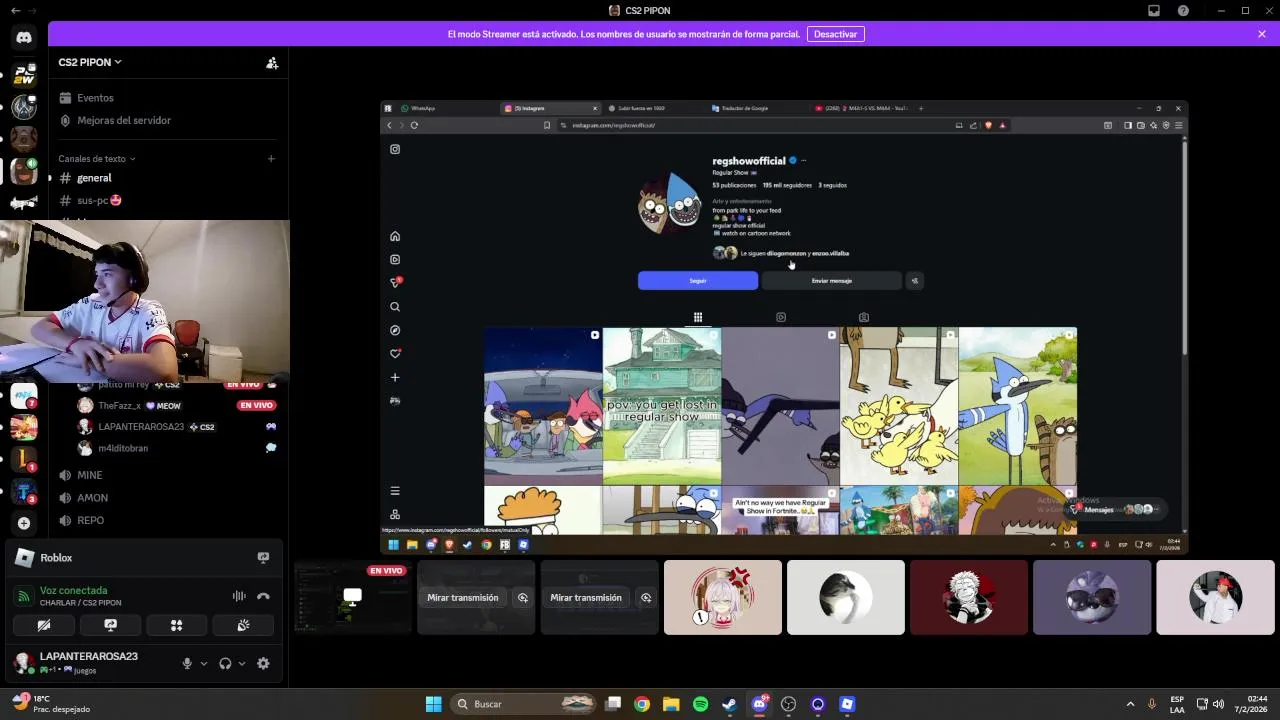
Task: Mute the microphone in user panel
Action: (x=186, y=663)
